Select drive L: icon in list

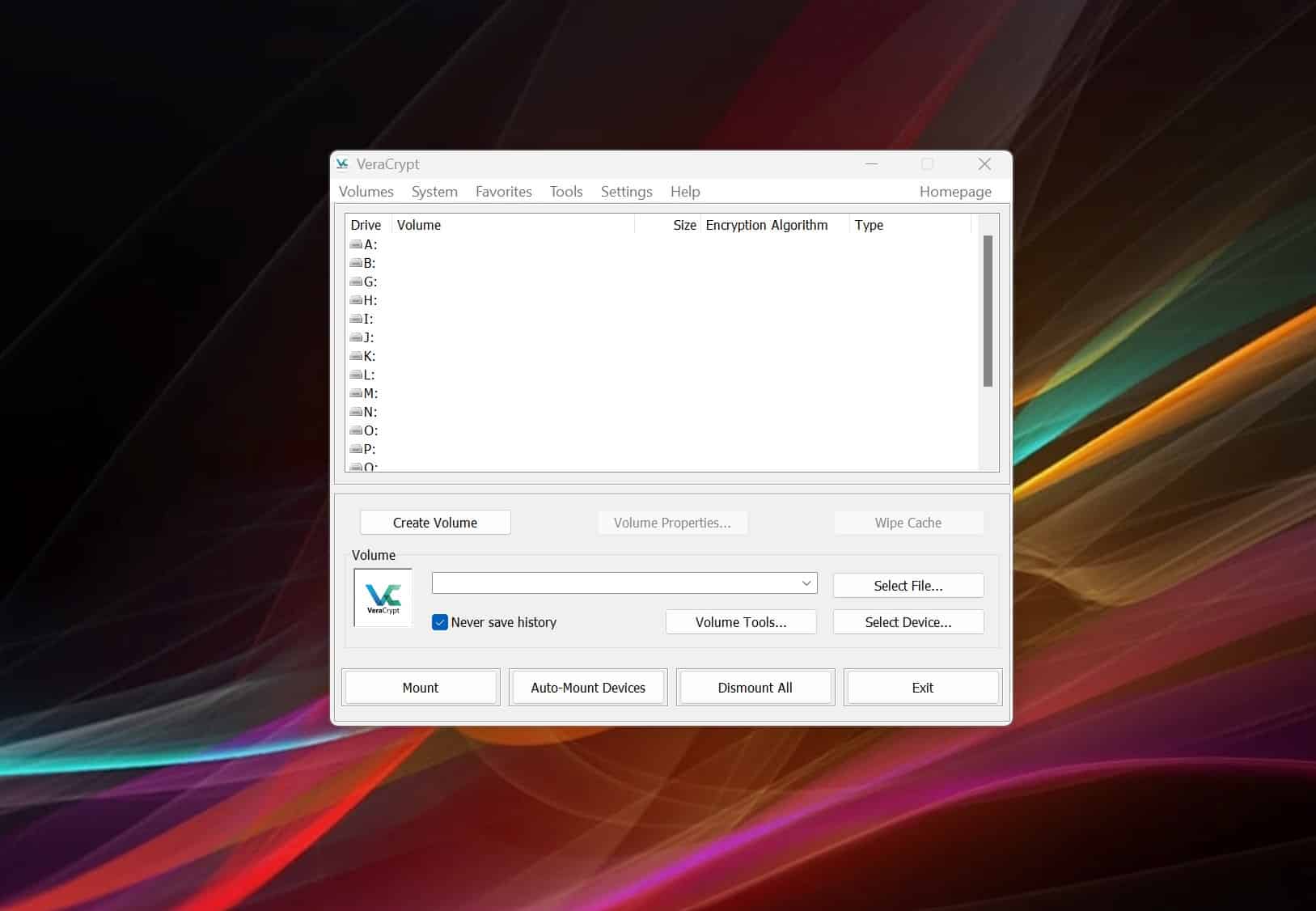[x=356, y=375]
